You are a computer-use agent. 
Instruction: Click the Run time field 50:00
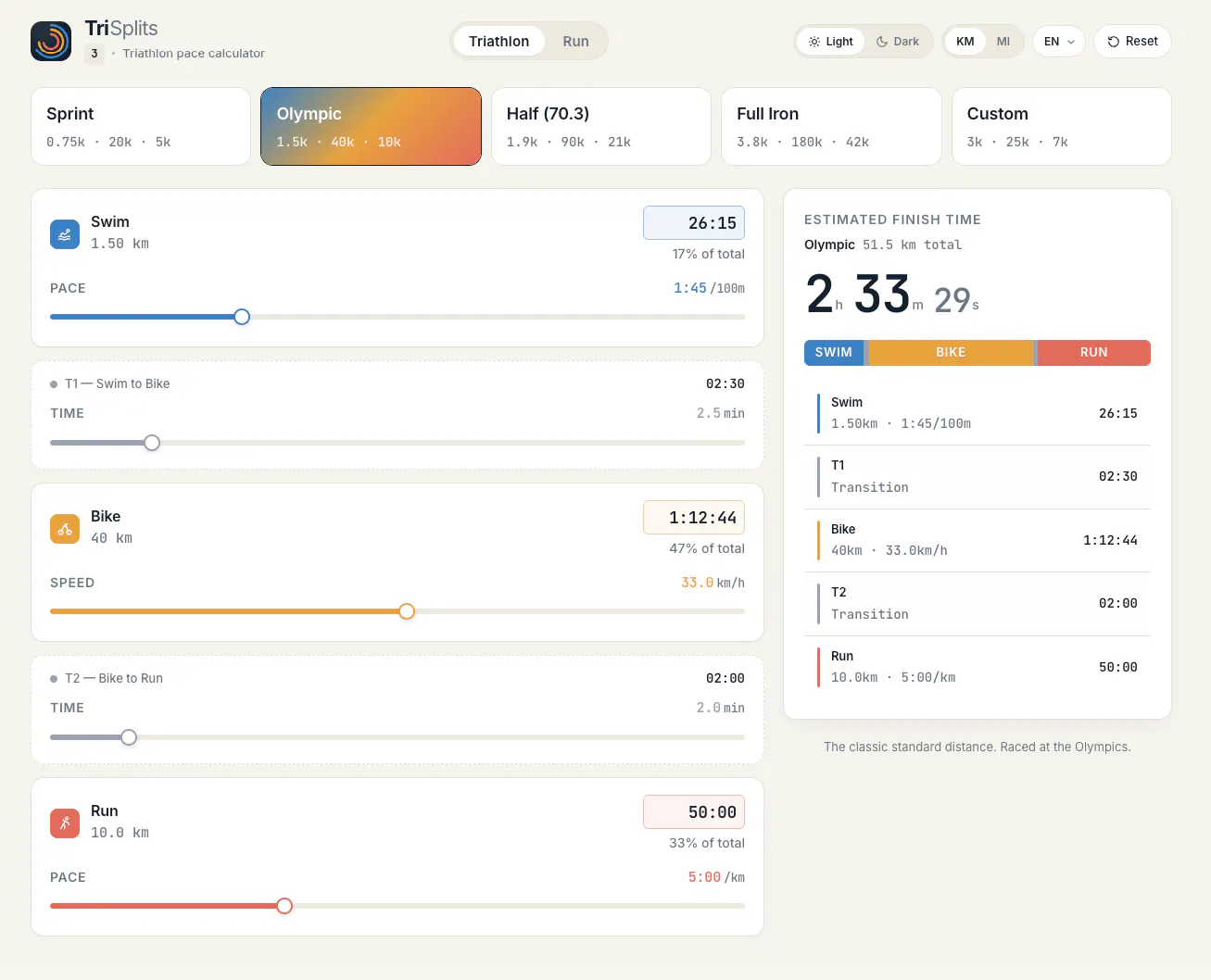694,812
